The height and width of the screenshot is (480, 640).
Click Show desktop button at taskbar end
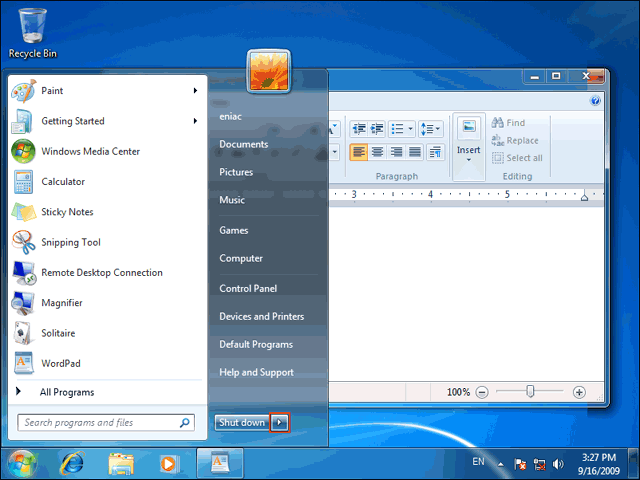click(x=634, y=464)
